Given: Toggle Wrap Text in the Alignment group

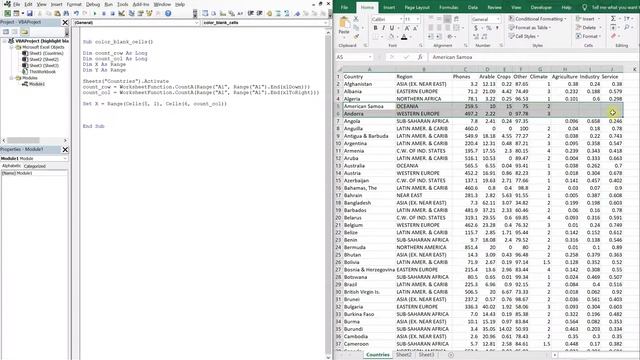Looking at the screenshot, I should click(456, 19).
